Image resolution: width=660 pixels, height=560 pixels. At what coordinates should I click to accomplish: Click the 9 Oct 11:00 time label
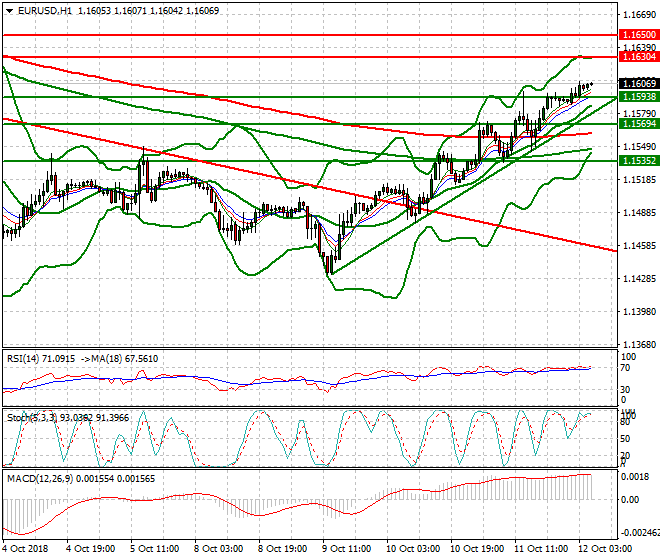[346, 549]
